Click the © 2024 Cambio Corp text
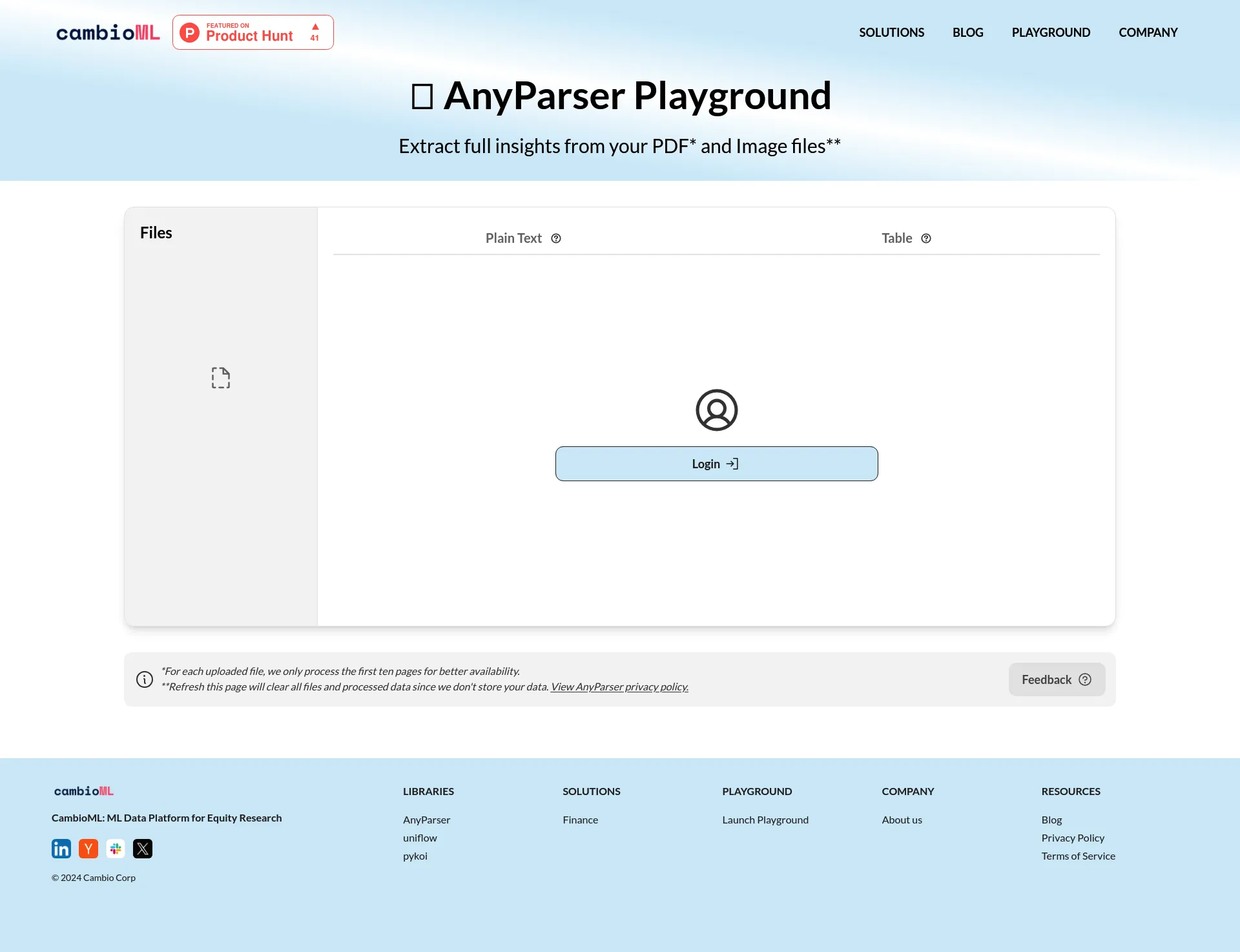 pyautogui.click(x=94, y=878)
